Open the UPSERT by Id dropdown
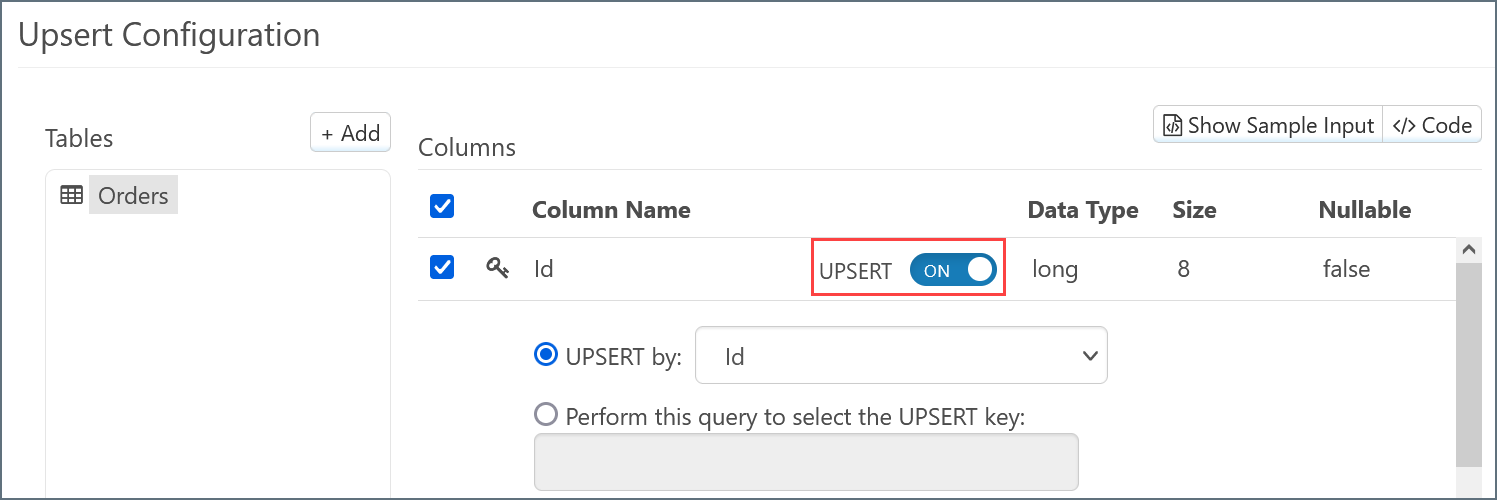The image size is (1497, 500). click(x=901, y=356)
